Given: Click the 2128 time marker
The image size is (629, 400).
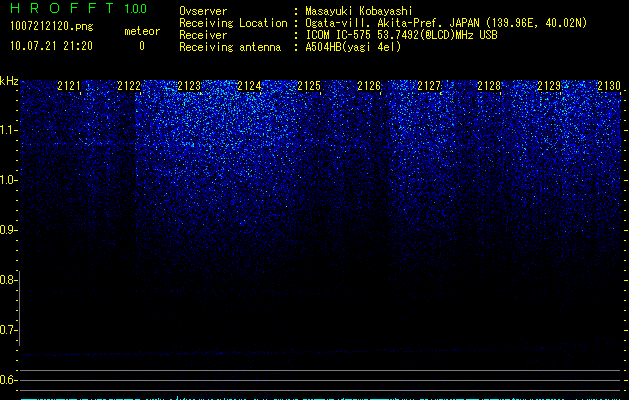Looking at the screenshot, I should tap(489, 86).
